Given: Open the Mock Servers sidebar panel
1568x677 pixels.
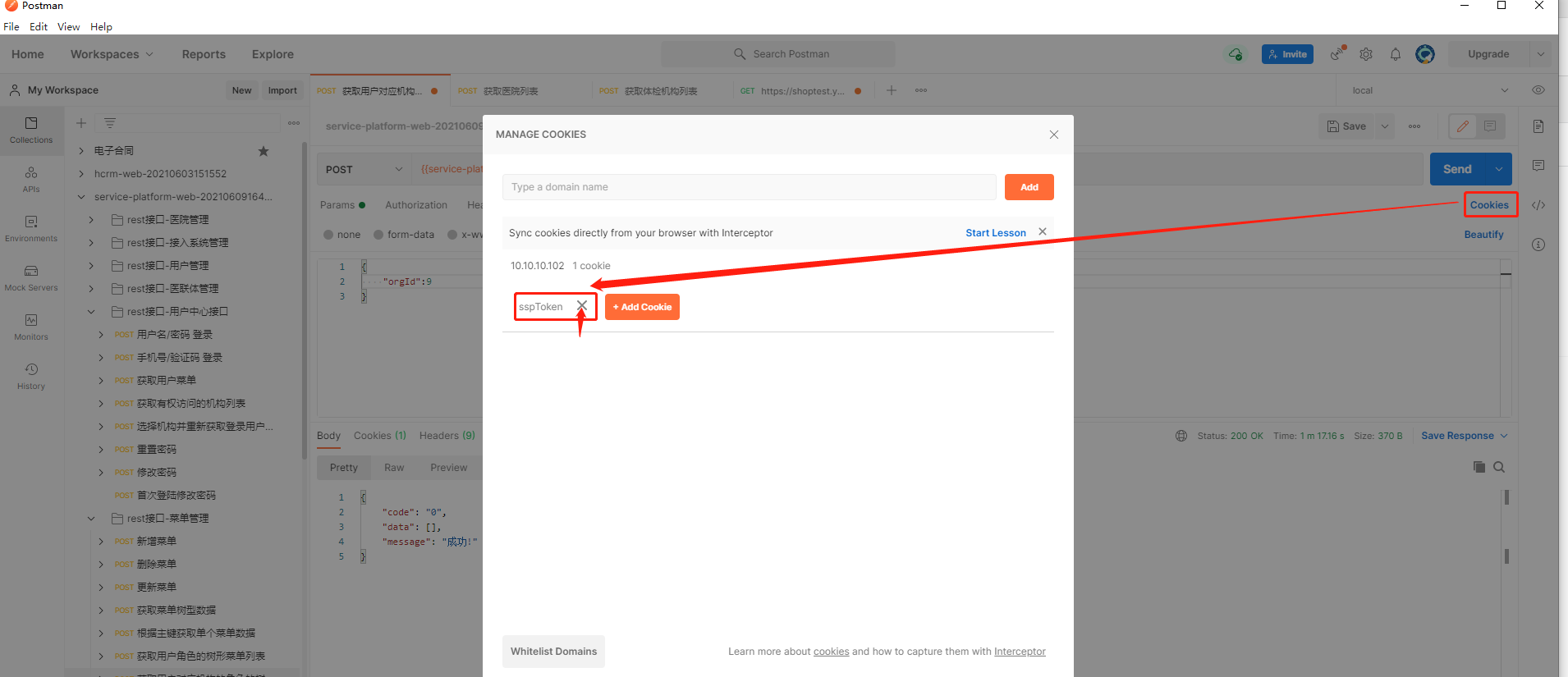Looking at the screenshot, I should pos(31,278).
